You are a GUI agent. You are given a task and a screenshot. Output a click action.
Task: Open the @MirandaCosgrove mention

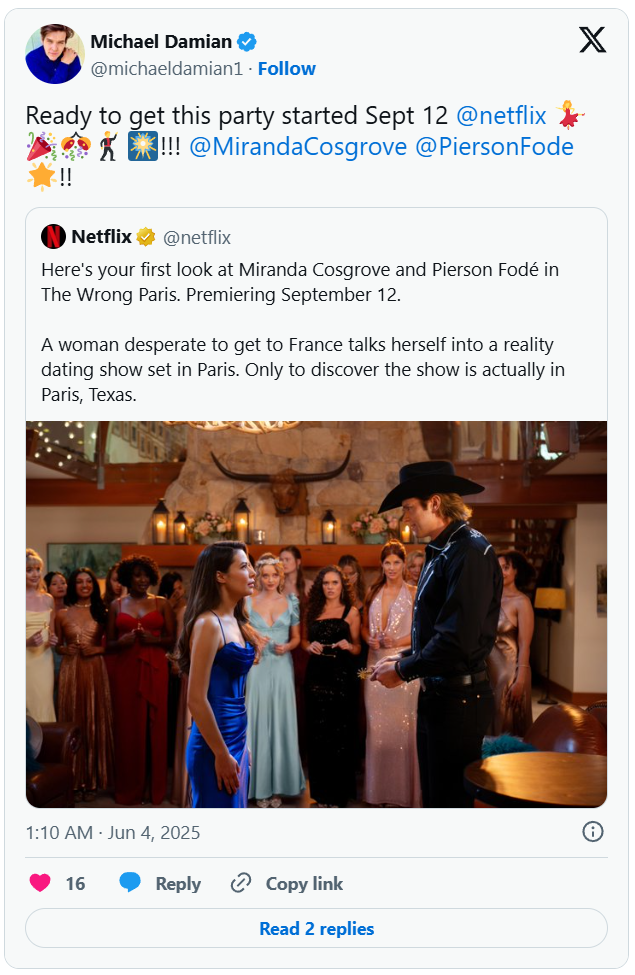click(x=298, y=147)
